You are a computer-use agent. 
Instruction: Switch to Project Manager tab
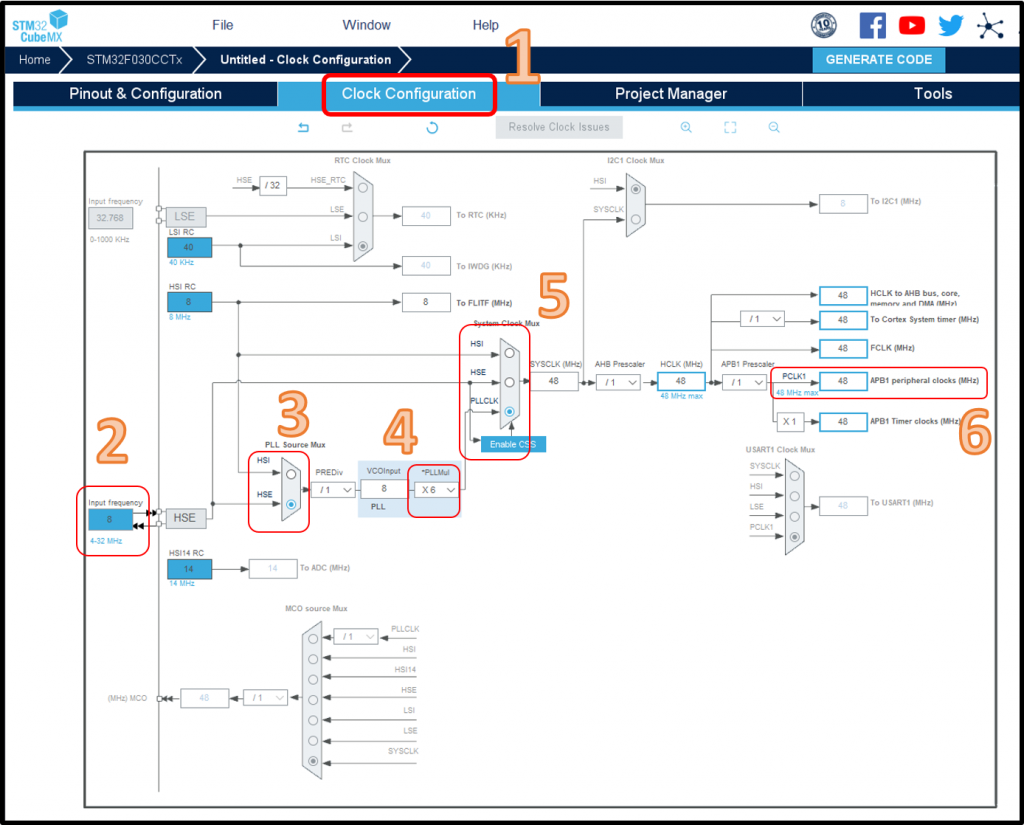671,93
